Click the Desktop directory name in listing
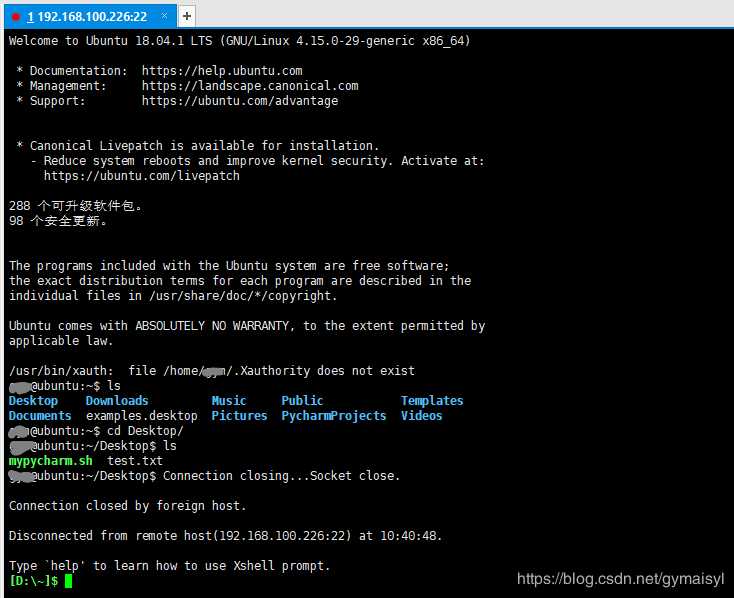734x598 pixels. [x=33, y=401]
